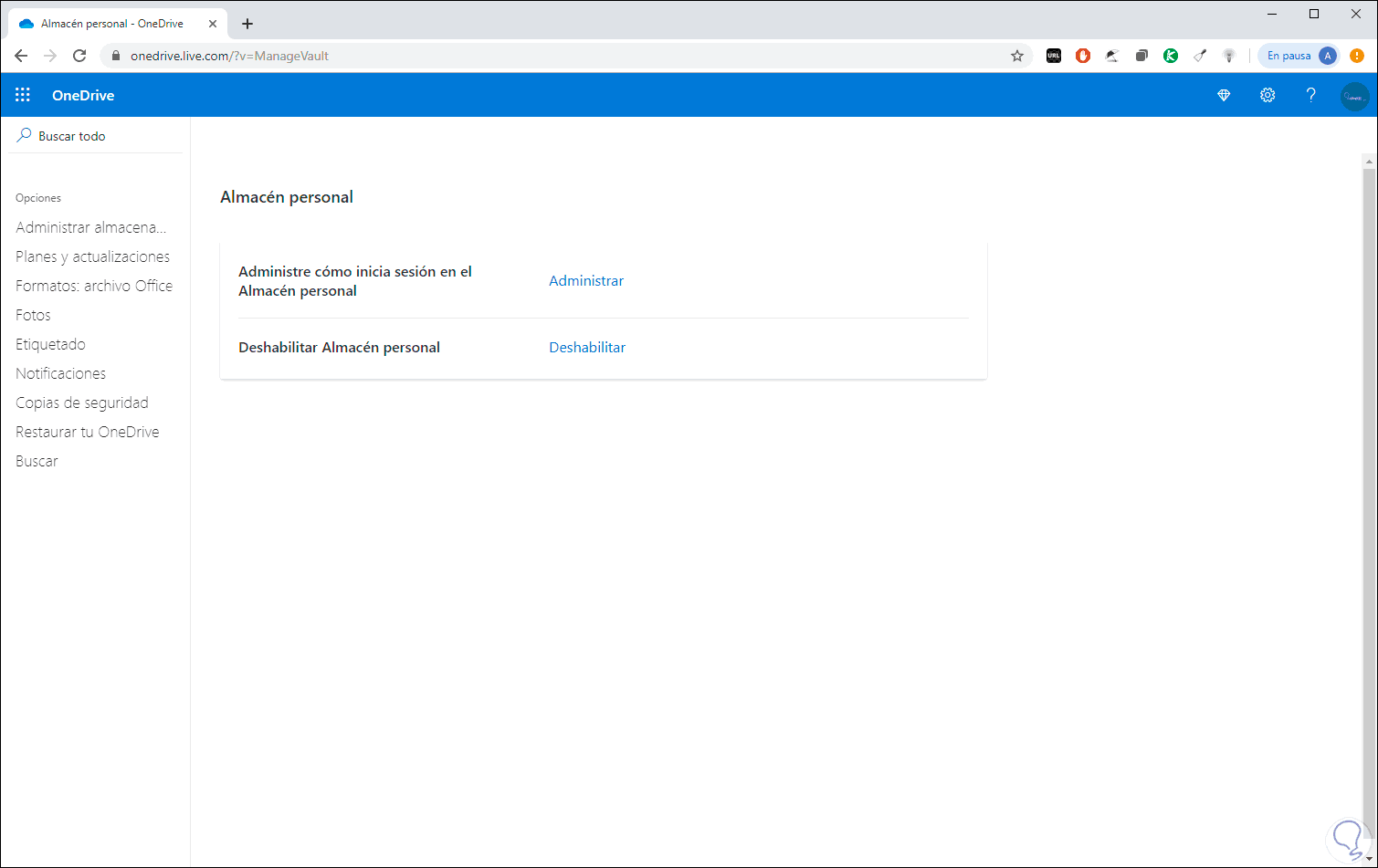Click the page scrollbar down arrow
Viewport: 1378px width, 868px height.
[x=1368, y=859]
